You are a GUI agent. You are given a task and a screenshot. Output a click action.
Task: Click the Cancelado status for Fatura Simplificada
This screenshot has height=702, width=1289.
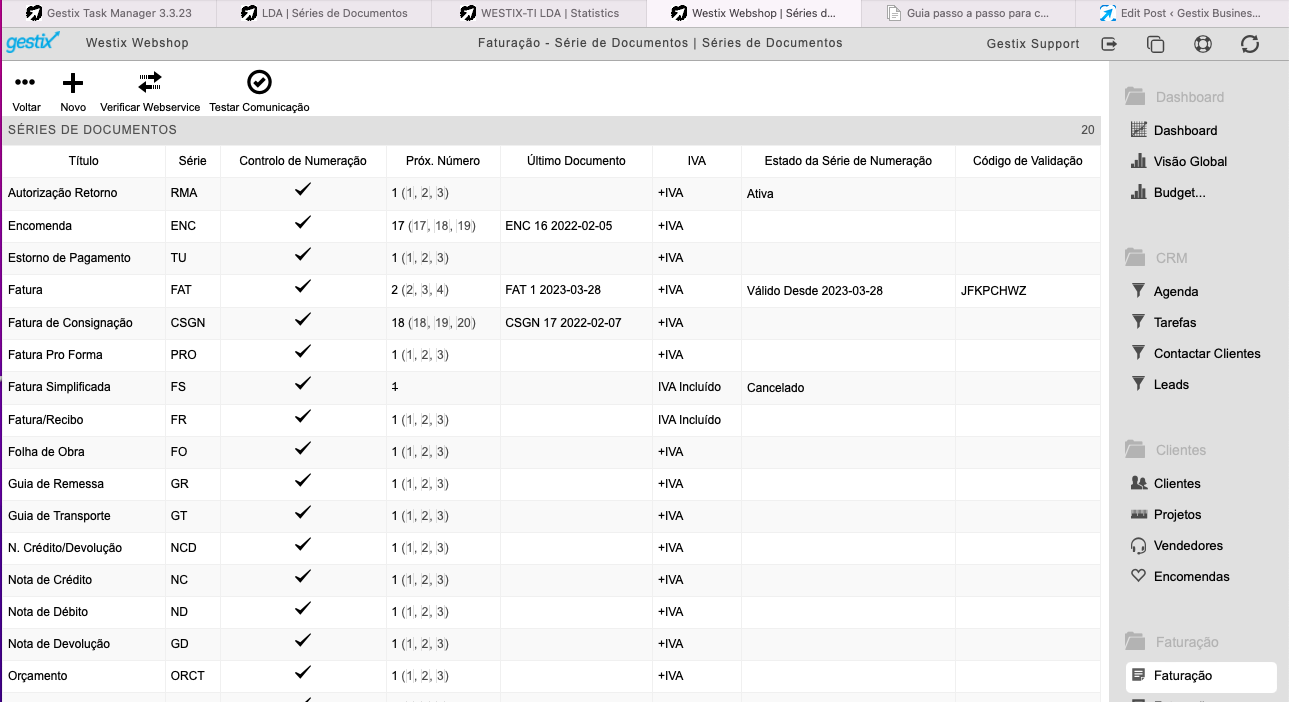coord(775,388)
